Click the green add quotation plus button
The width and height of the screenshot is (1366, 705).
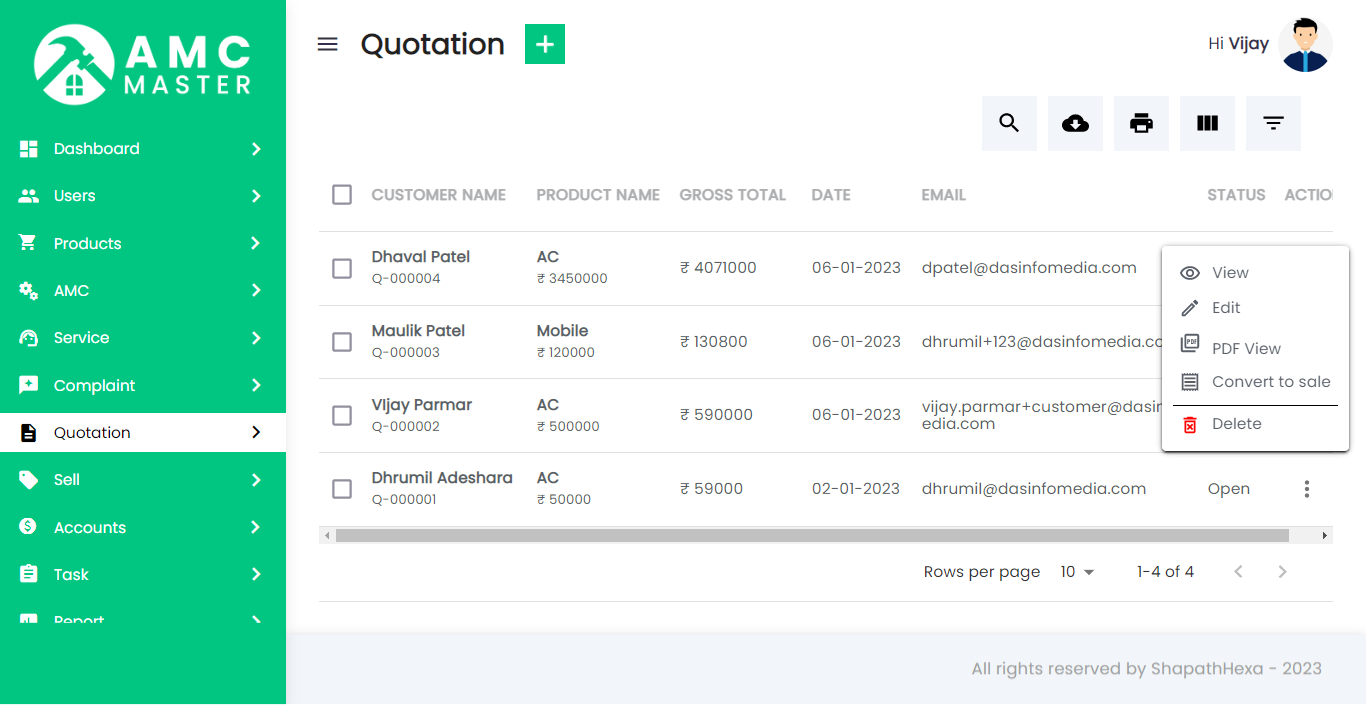[545, 44]
